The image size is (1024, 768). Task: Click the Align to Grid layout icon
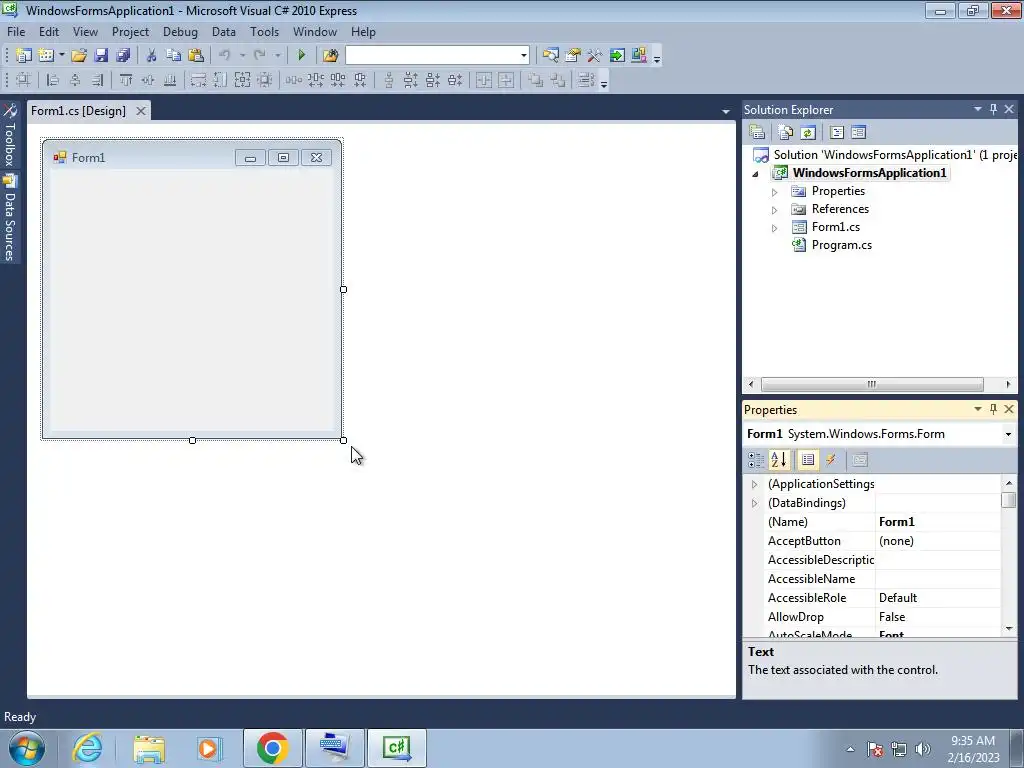pyautogui.click(x=23, y=80)
